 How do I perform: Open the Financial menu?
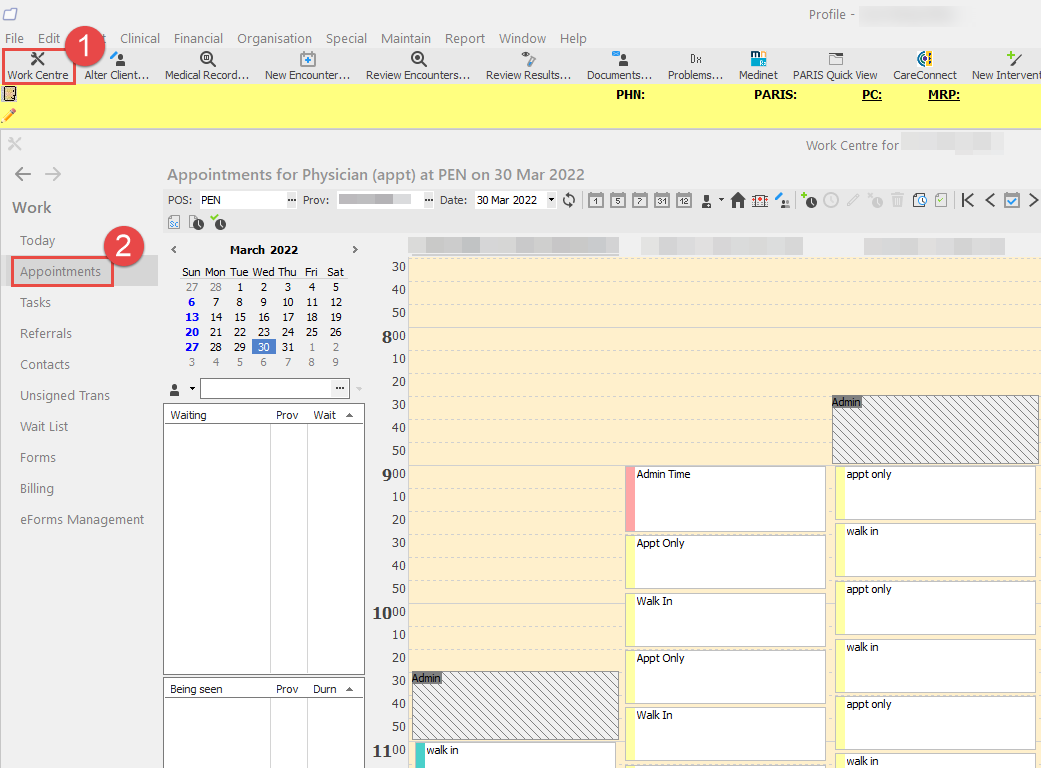[x=198, y=38]
